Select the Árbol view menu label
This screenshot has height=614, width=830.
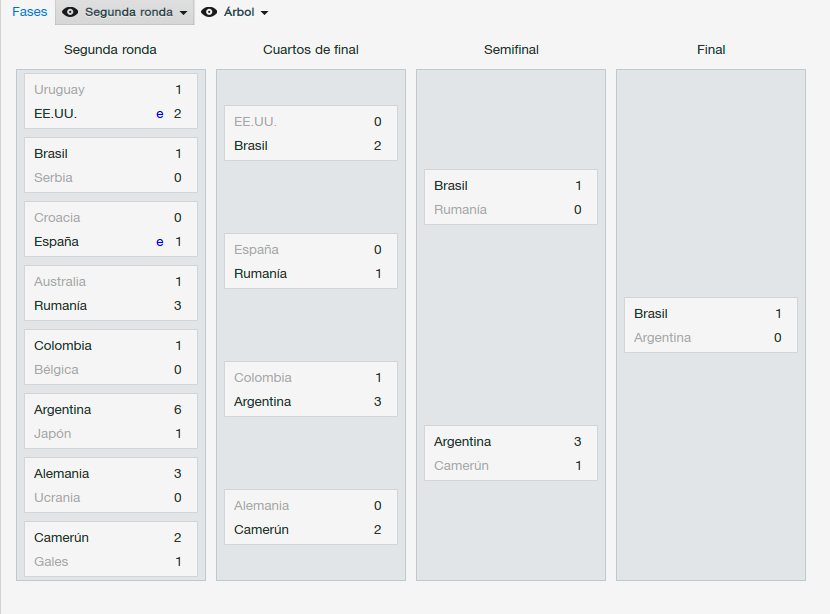[239, 12]
